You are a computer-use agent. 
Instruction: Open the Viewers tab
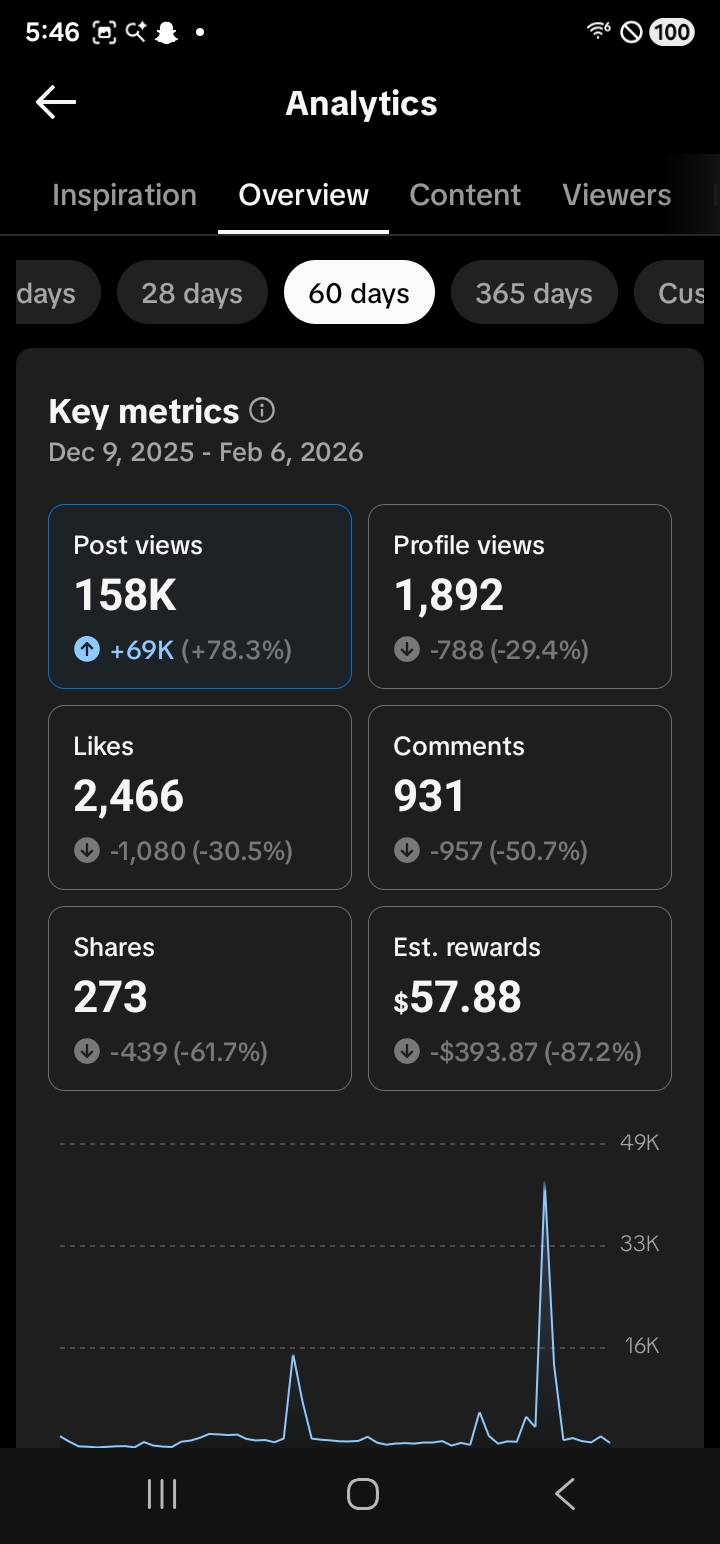pyautogui.click(x=617, y=195)
